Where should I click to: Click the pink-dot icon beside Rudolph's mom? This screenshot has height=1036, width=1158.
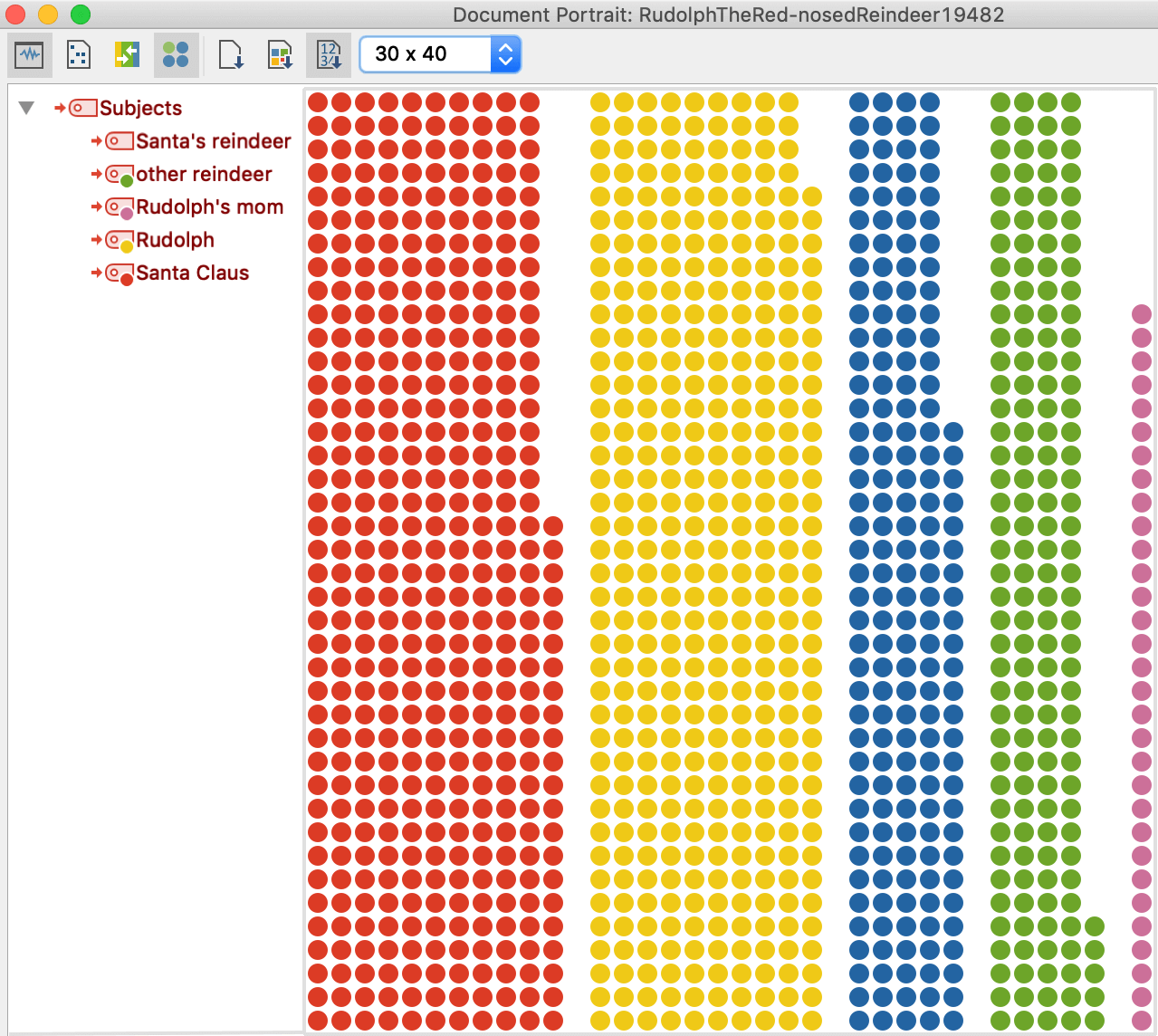pyautogui.click(x=120, y=208)
